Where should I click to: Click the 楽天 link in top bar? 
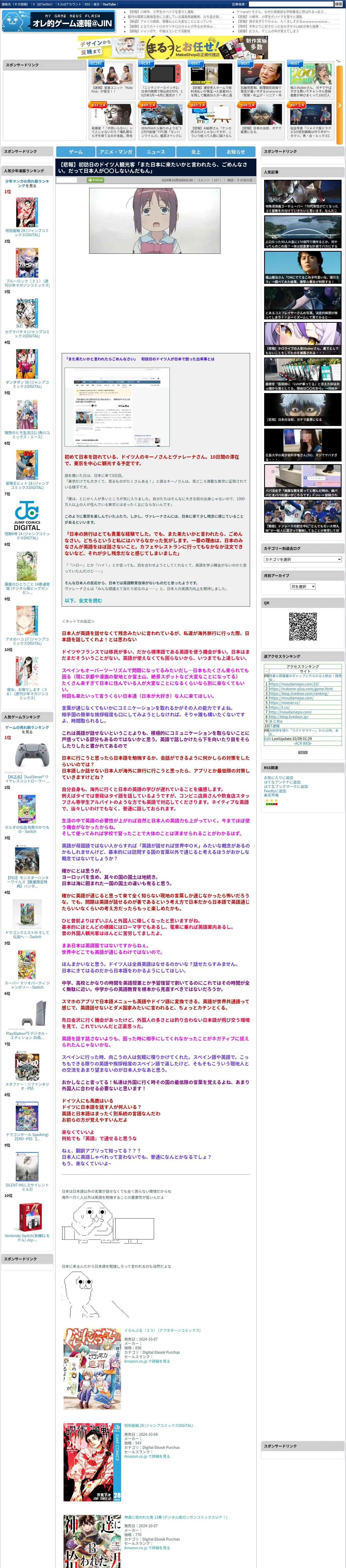96,4
